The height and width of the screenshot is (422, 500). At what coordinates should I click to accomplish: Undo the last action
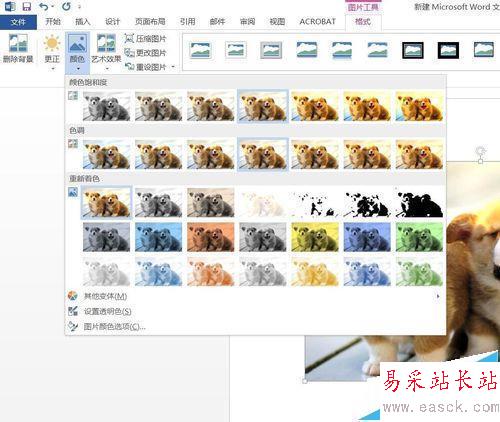43,6
